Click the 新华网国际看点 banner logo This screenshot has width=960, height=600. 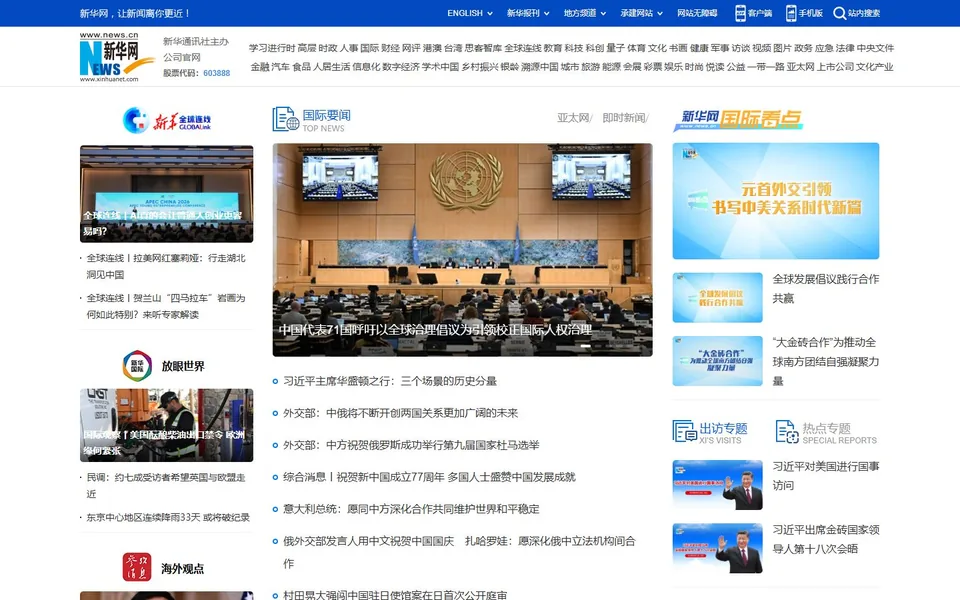tap(738, 119)
